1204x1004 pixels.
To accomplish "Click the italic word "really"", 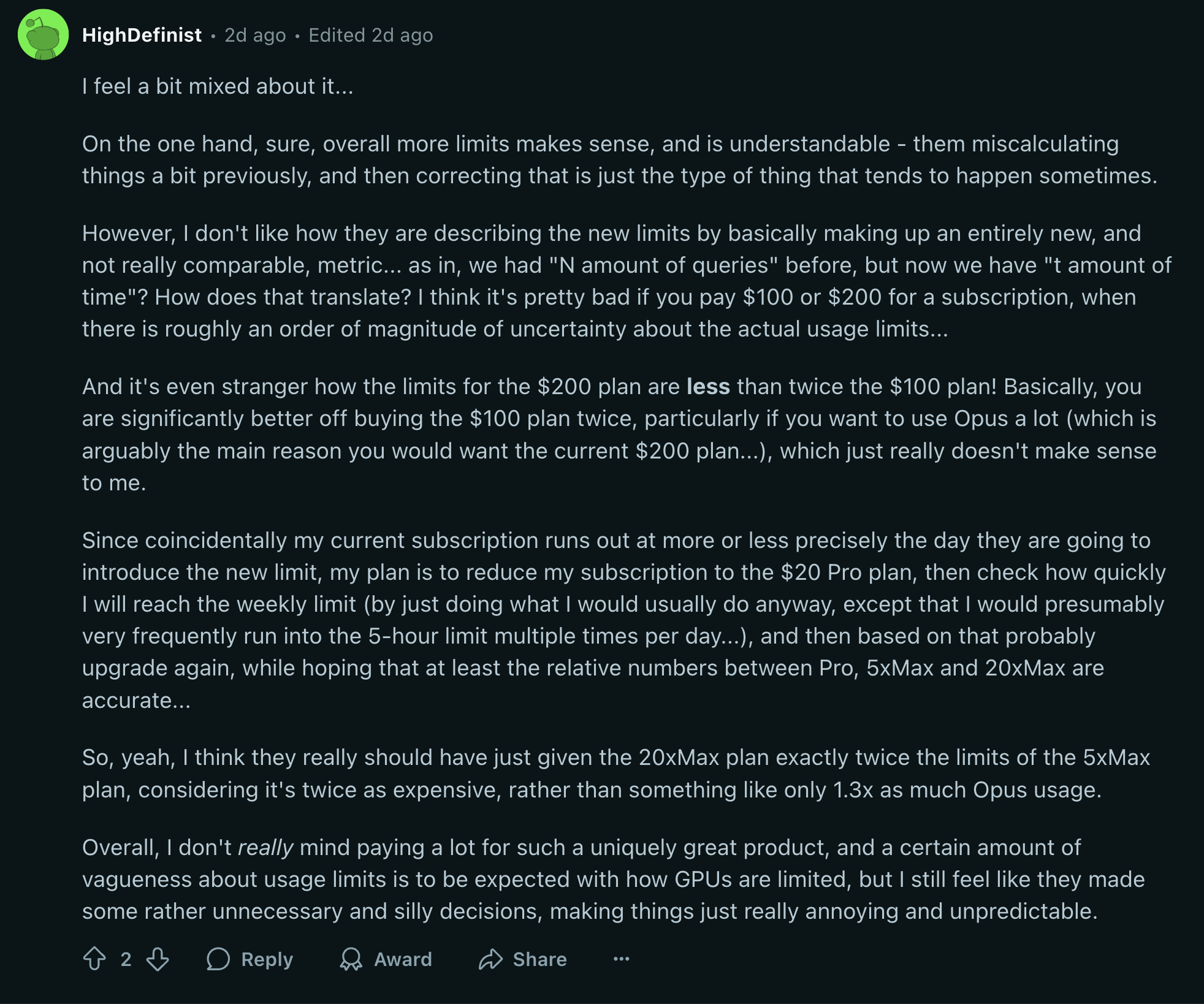I will pos(265,847).
